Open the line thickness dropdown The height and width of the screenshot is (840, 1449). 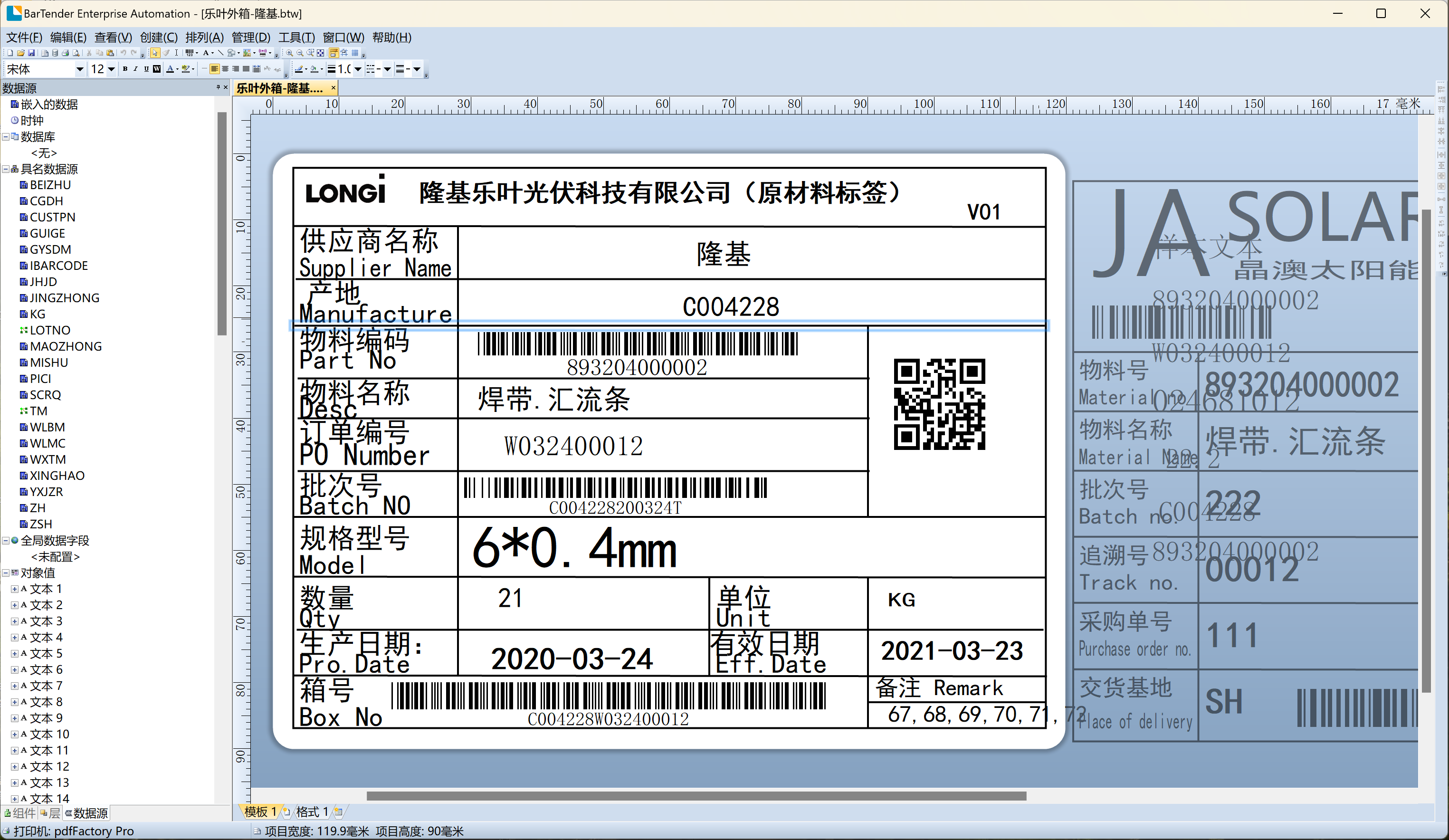pos(358,69)
